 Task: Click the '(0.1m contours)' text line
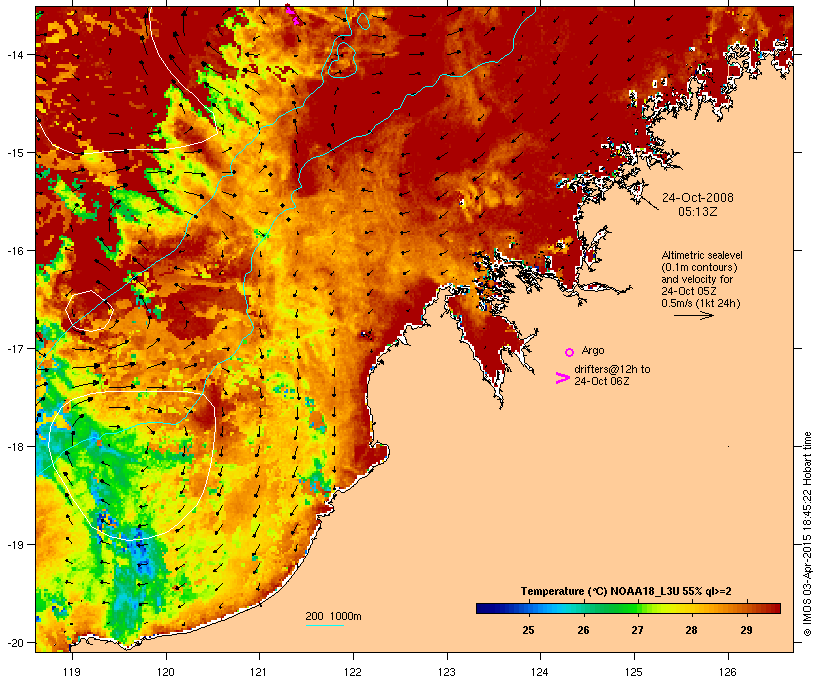point(700,267)
